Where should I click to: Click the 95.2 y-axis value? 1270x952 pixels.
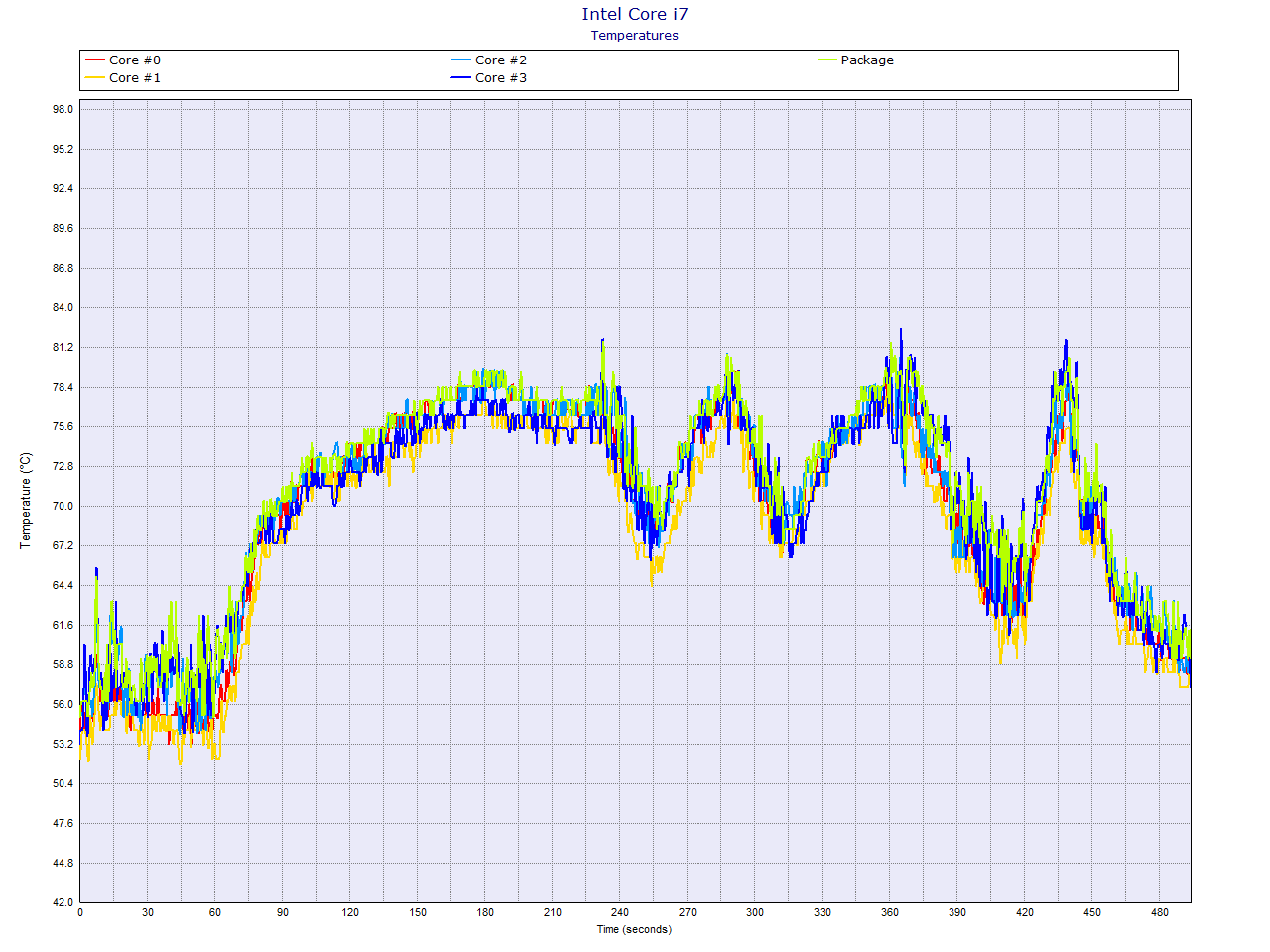point(63,149)
